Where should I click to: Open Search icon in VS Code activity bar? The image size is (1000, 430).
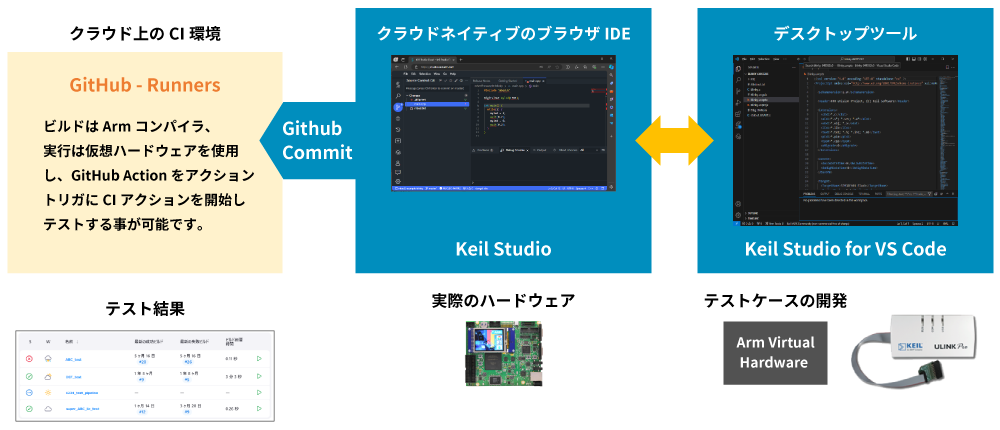coord(738,80)
